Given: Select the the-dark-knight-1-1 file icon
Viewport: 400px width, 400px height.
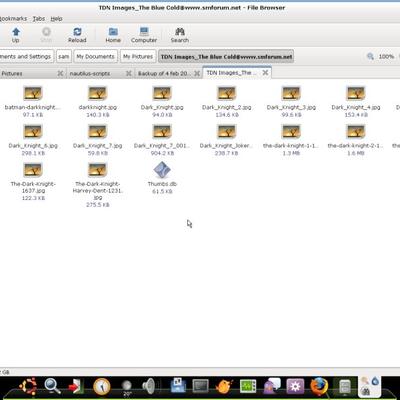Looking at the screenshot, I should 291,132.
